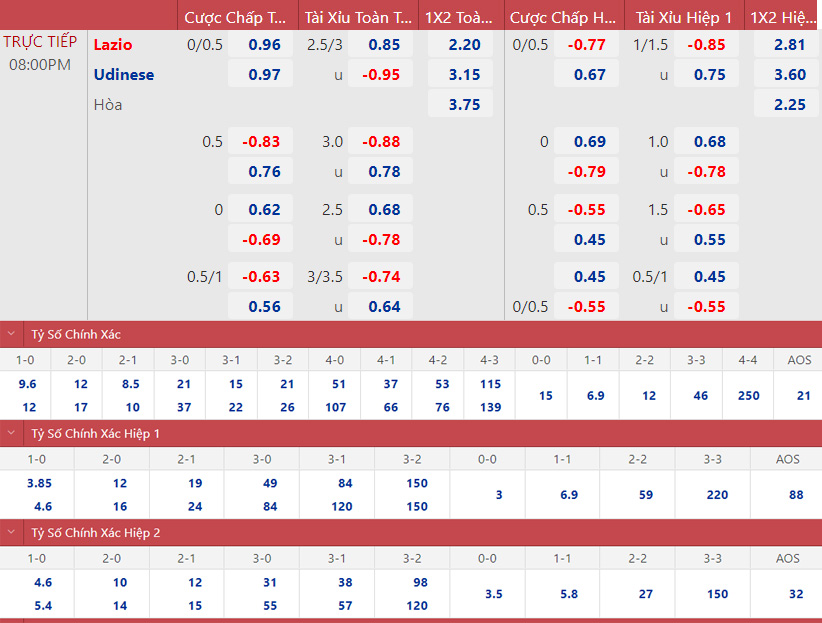The width and height of the screenshot is (822, 623).
Task: Pick first-half 1X2 odds 2.81
Action: [x=789, y=45]
